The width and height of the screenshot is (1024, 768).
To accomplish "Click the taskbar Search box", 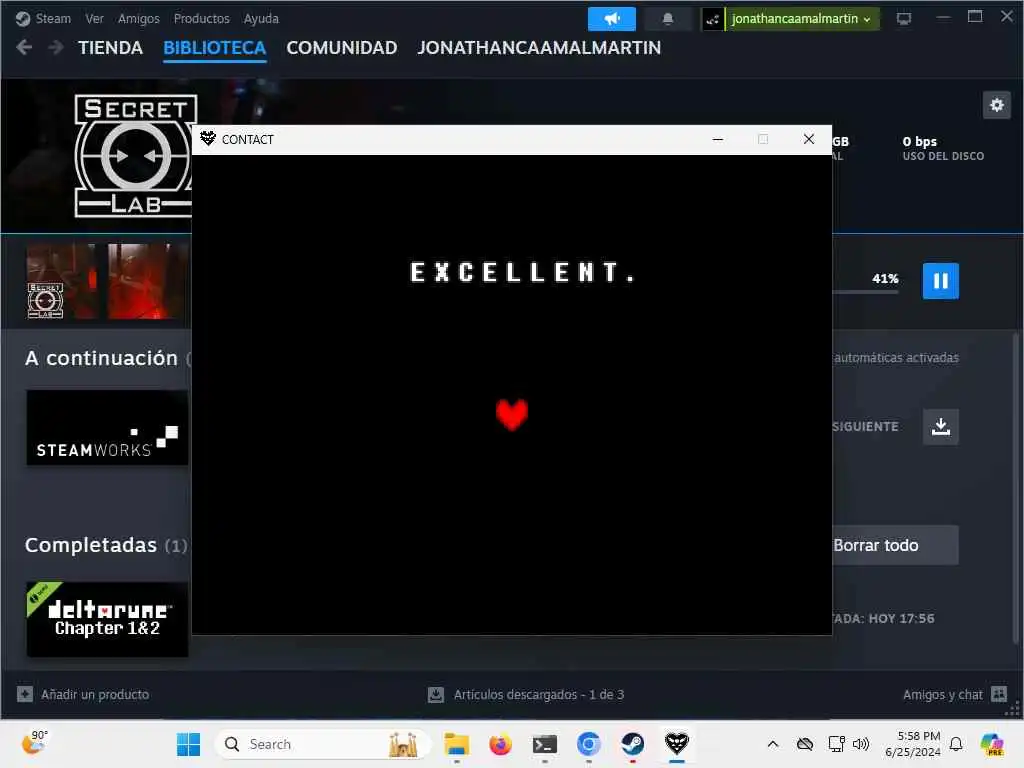I will (x=323, y=744).
